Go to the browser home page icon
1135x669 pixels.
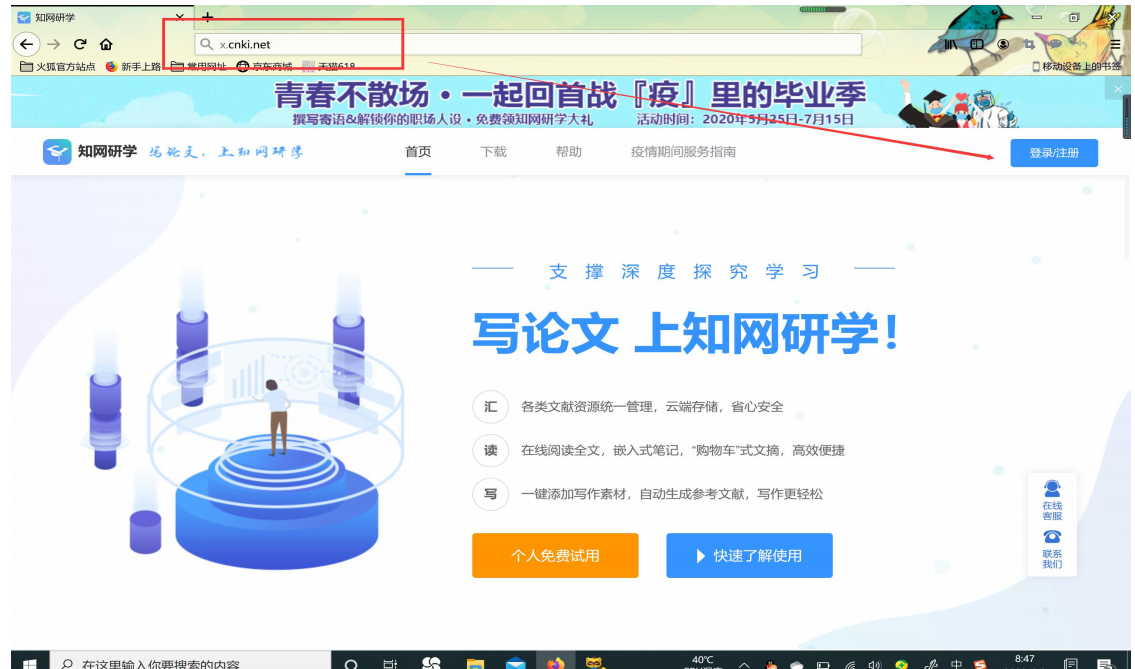click(x=106, y=44)
